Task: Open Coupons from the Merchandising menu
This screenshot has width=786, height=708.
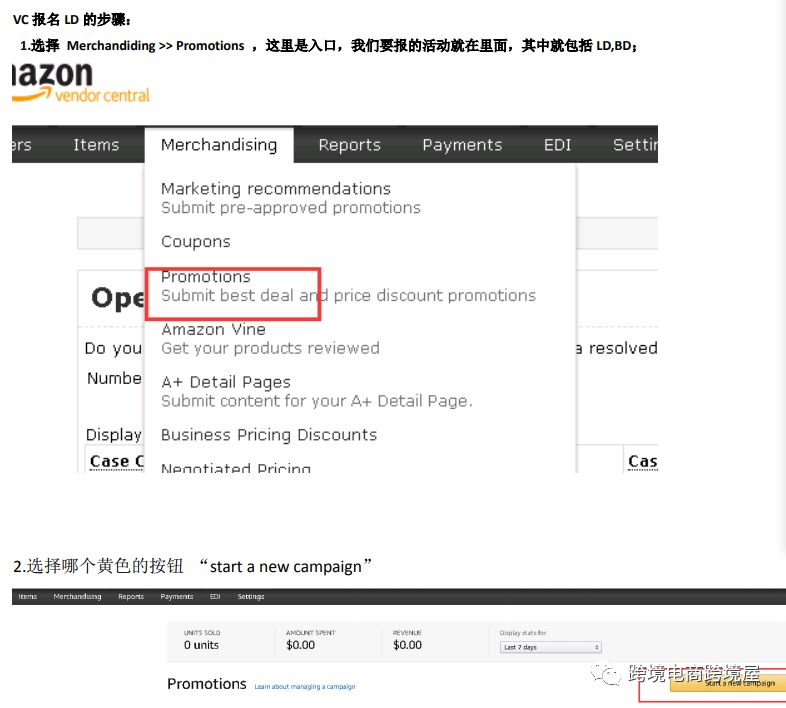Action: pos(195,242)
